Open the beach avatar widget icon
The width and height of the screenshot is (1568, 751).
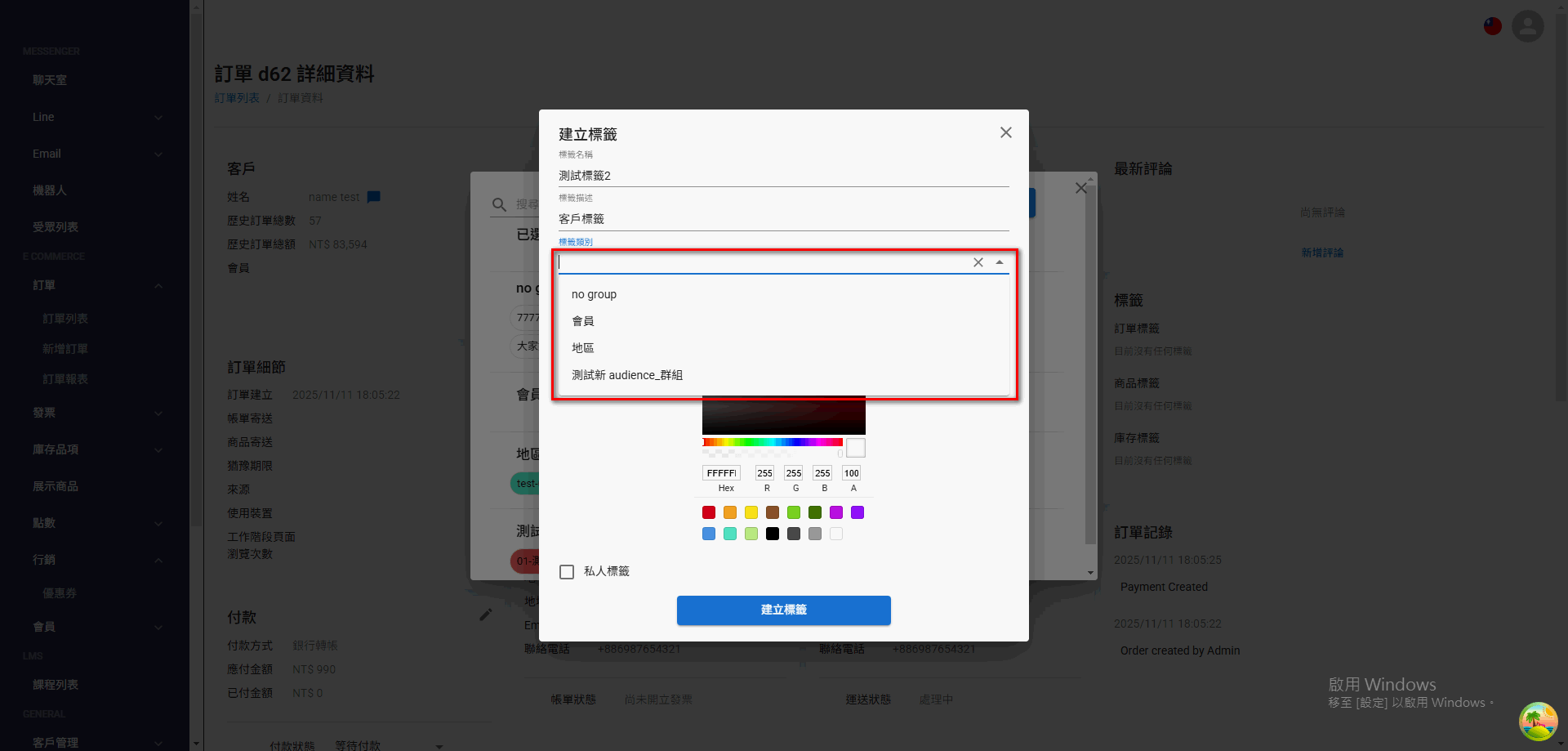[x=1539, y=722]
